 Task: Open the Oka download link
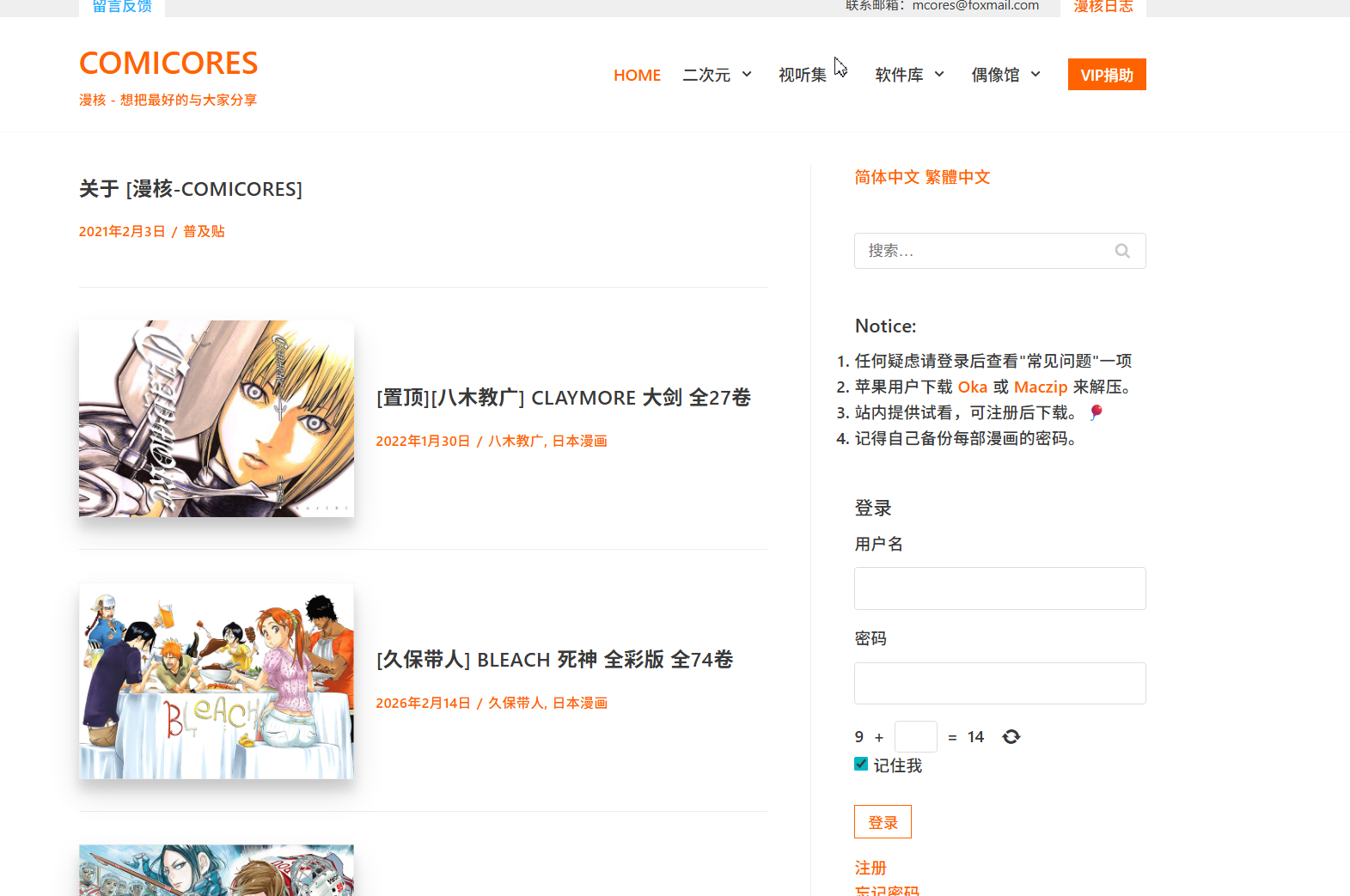point(972,387)
